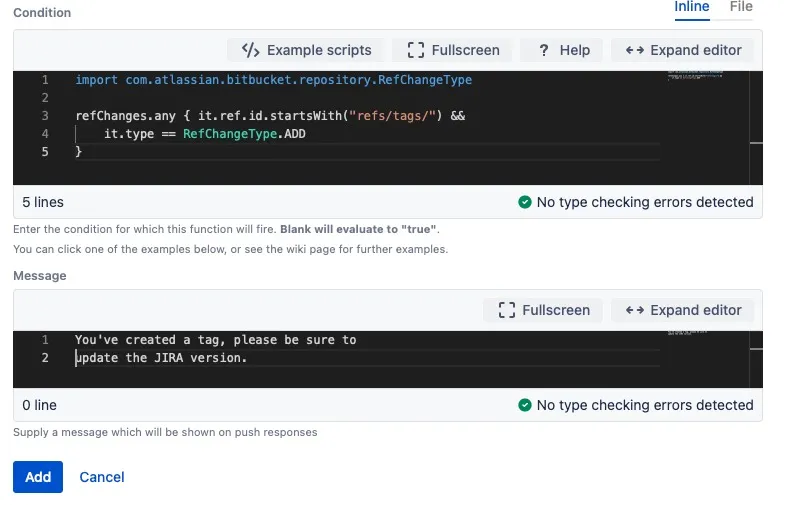Click the Add button

38,477
